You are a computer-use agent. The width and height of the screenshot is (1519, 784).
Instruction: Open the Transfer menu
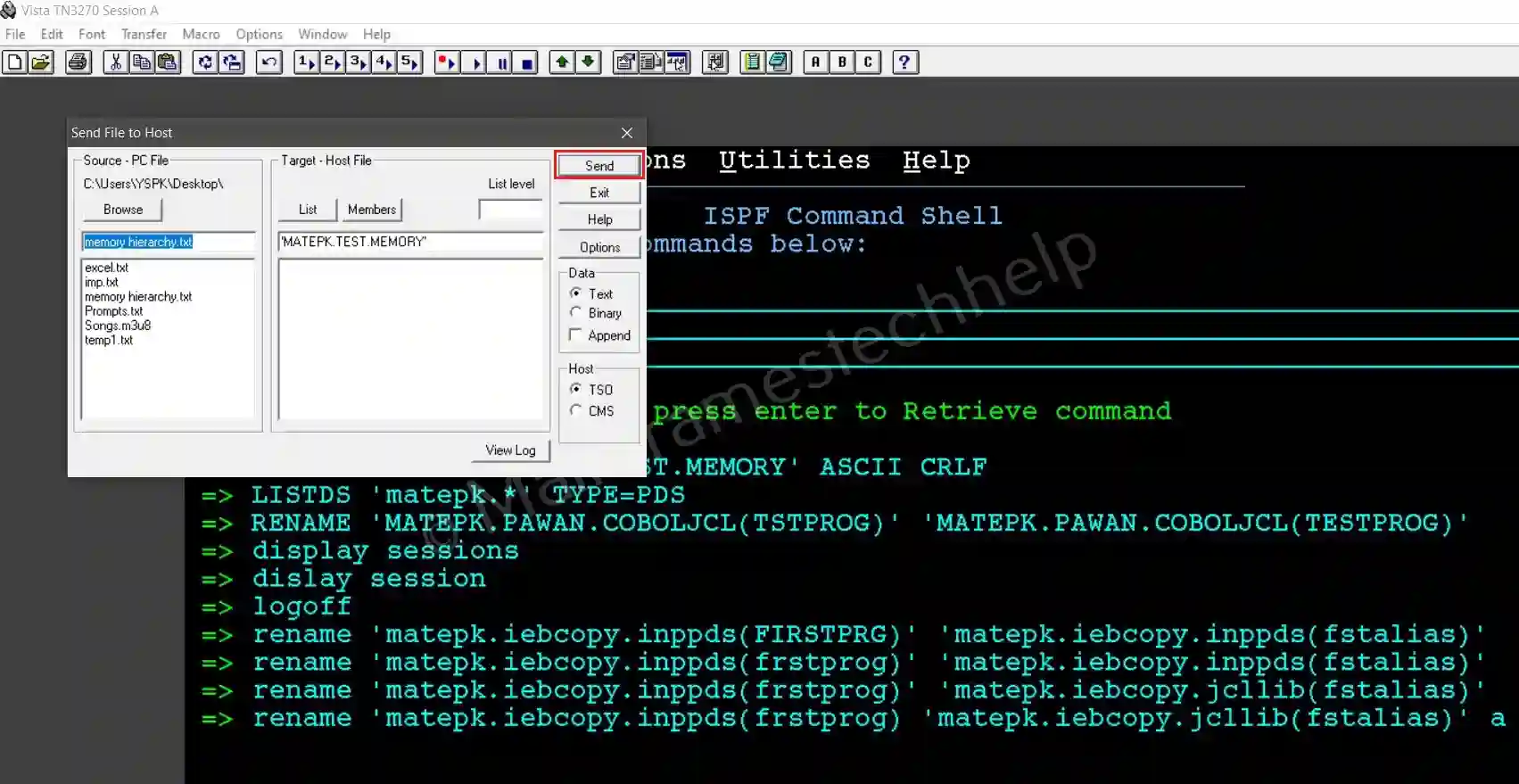pyautogui.click(x=144, y=34)
